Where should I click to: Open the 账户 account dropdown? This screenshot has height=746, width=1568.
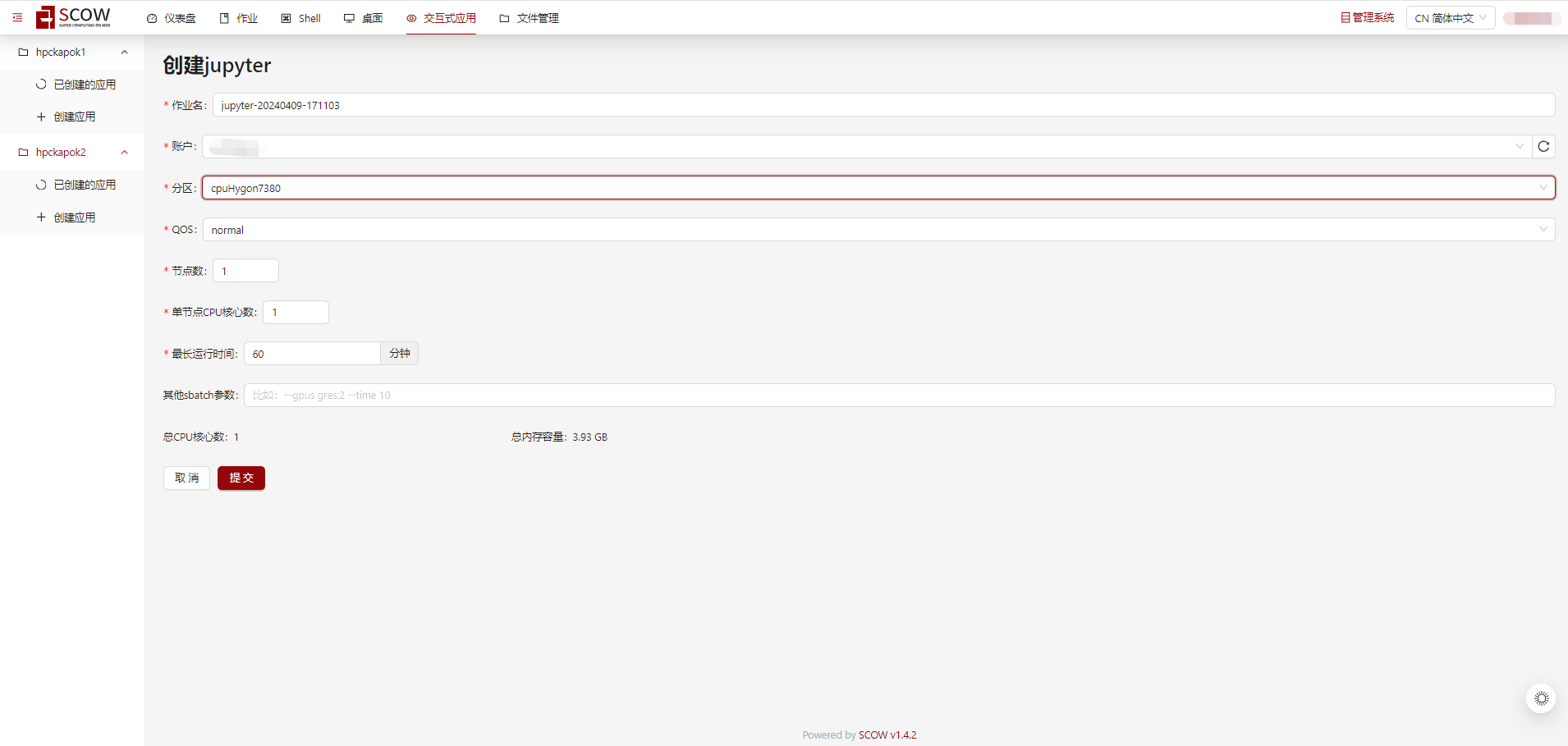point(866,147)
